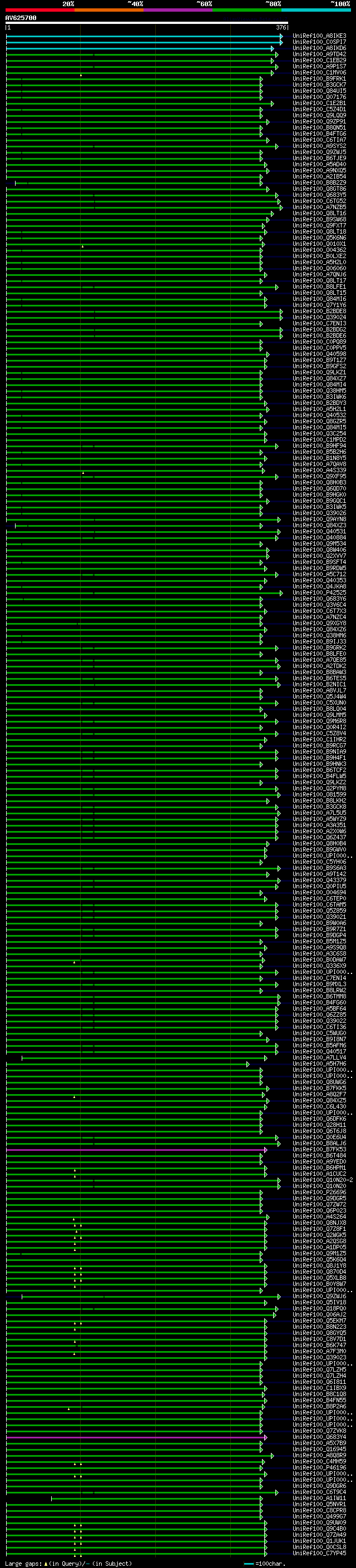Choose the UniRef100_Q9M6R8 entry
Screen dimensions: 356x1568
click(x=319, y=721)
